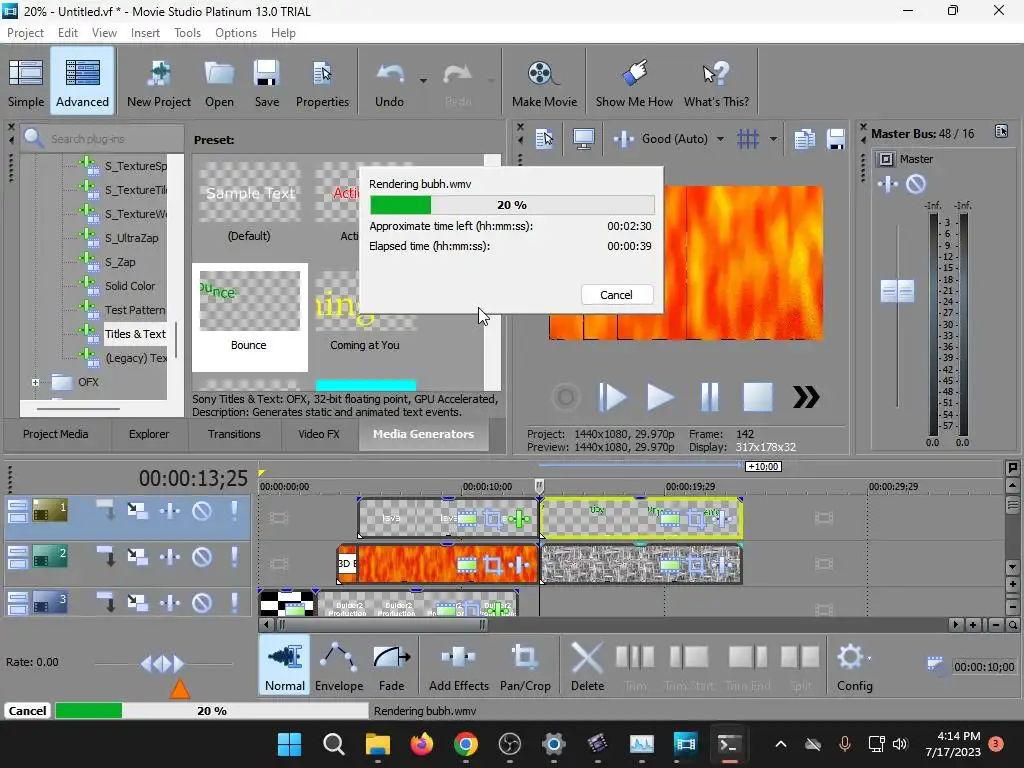Click Add Effects in the timeline toolbar

point(458,666)
